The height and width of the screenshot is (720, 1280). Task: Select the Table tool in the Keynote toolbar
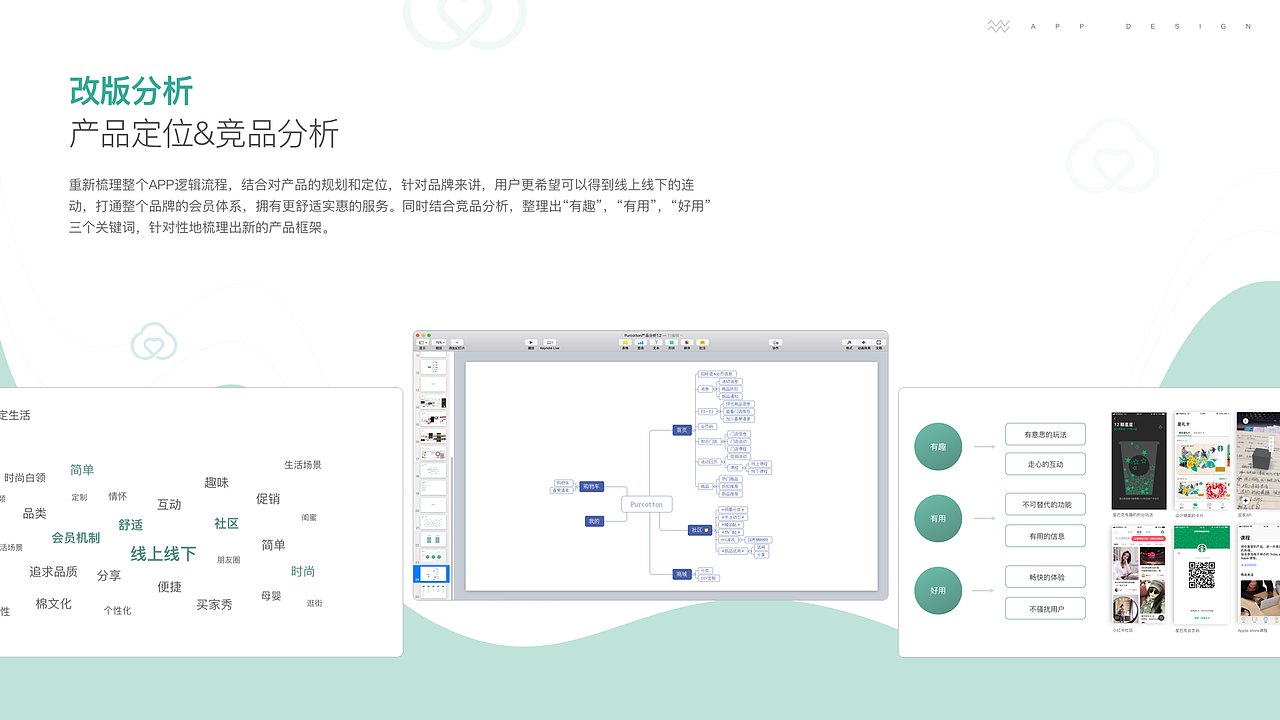click(625, 343)
